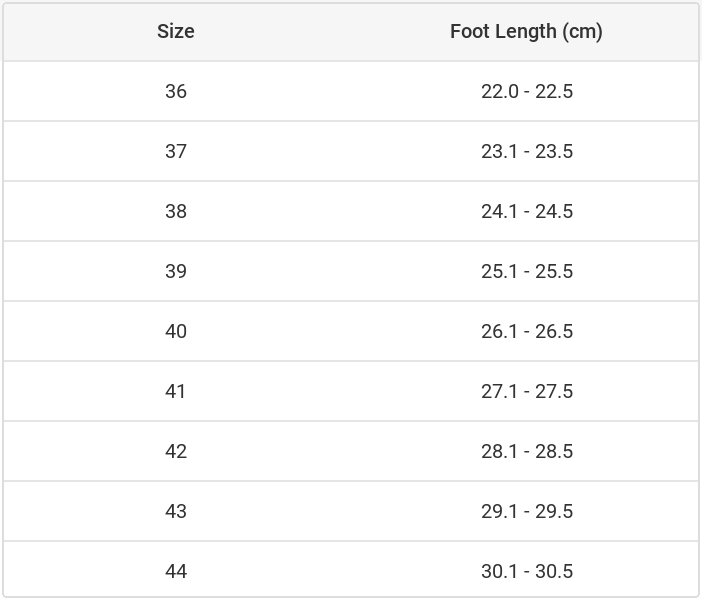This screenshot has width=702, height=600.
Task: Select the size 44 cell
Action: click(176, 571)
